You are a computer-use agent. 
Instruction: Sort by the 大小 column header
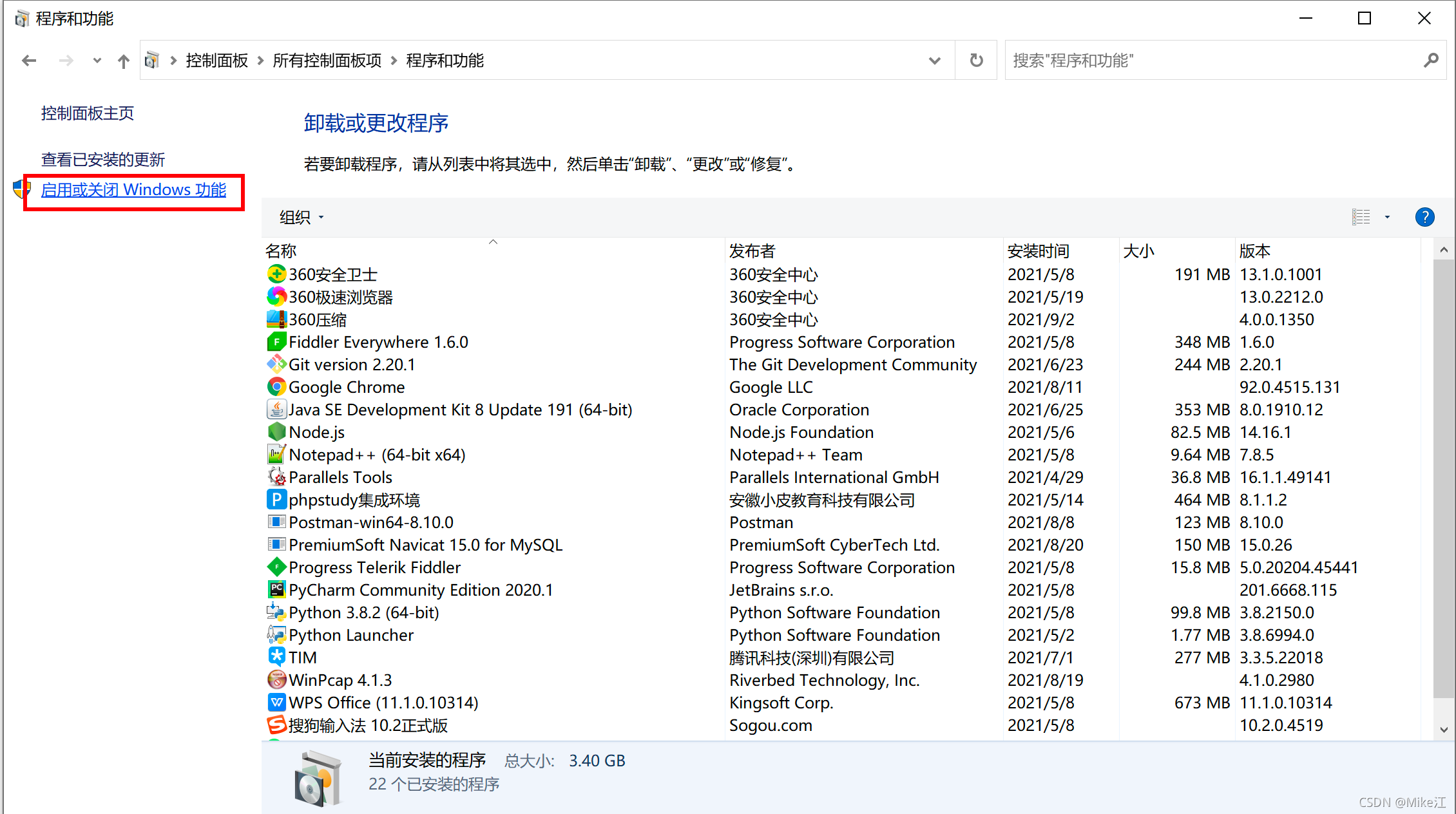coord(1177,251)
